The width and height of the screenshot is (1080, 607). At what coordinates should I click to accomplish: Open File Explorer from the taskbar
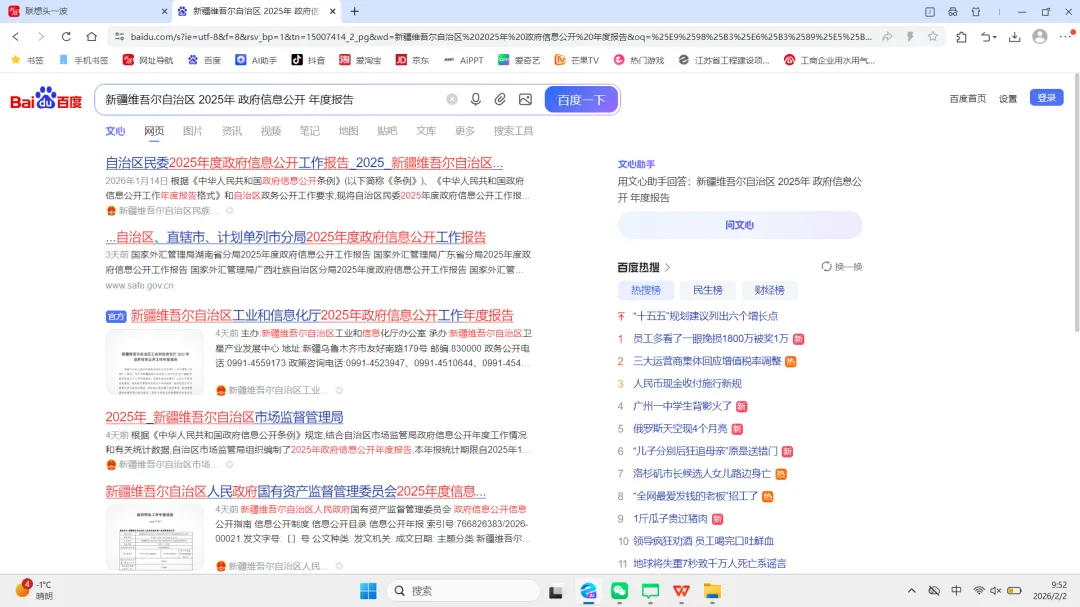pos(712,590)
